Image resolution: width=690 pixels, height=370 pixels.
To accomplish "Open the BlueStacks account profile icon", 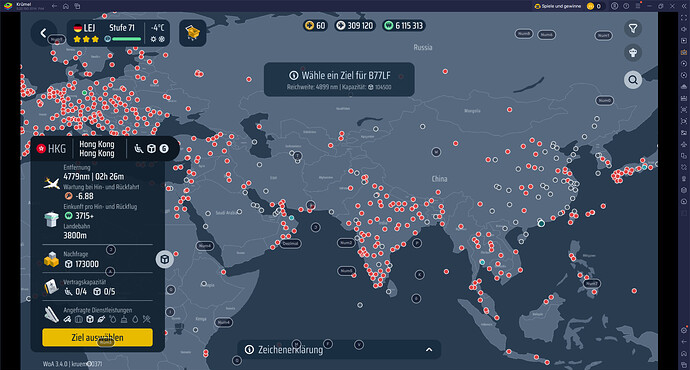I will 614,6.
